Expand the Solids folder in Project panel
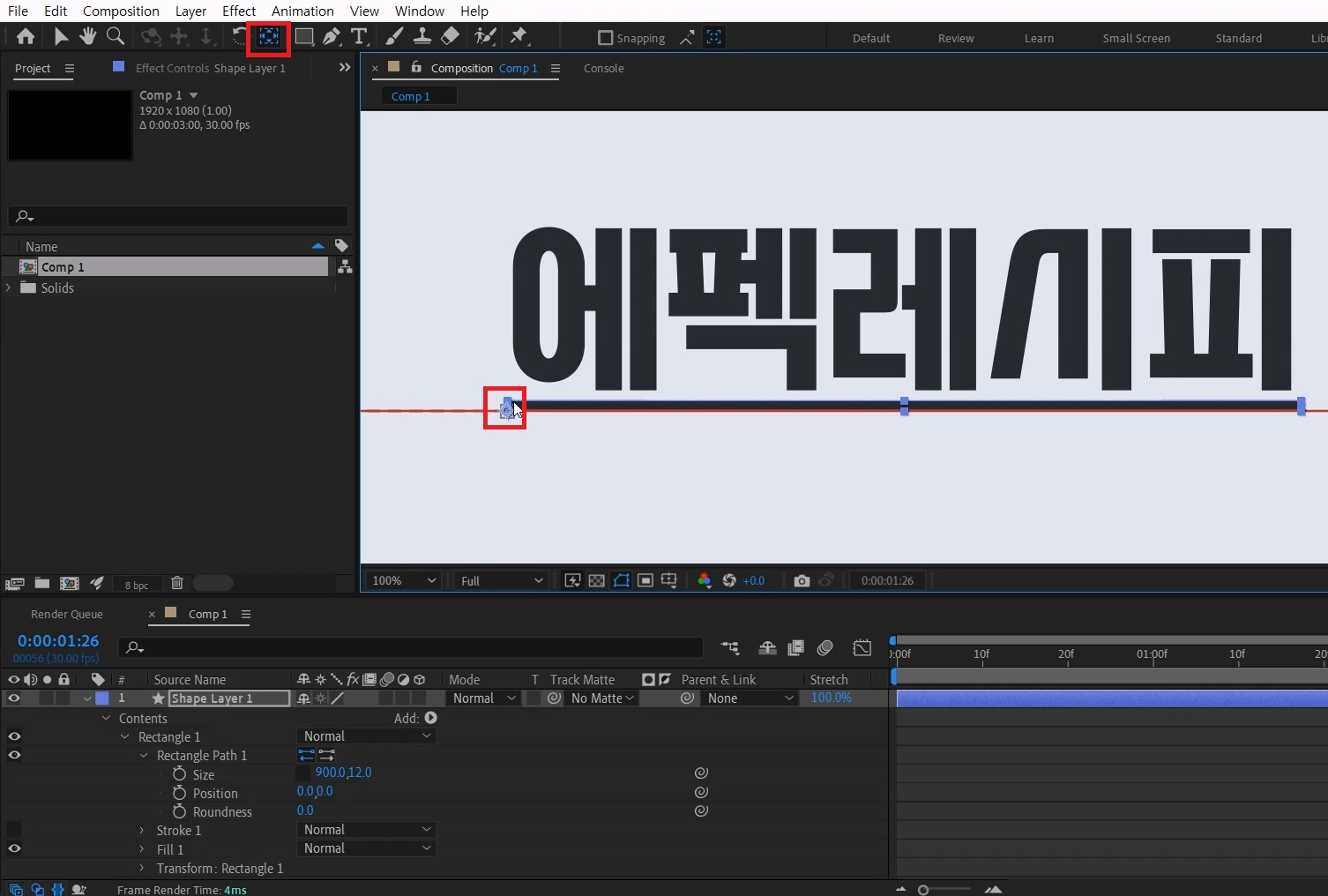 point(9,287)
